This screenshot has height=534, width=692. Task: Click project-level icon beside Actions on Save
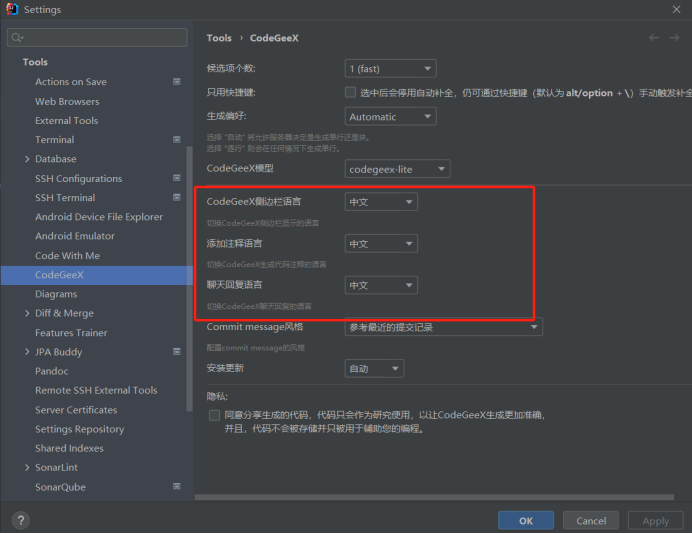point(177,82)
